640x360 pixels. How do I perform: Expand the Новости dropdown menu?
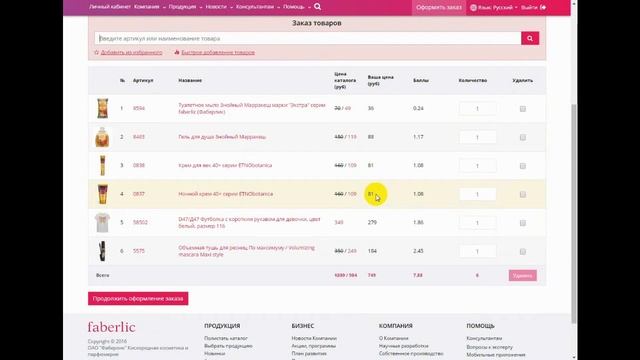[219, 7]
